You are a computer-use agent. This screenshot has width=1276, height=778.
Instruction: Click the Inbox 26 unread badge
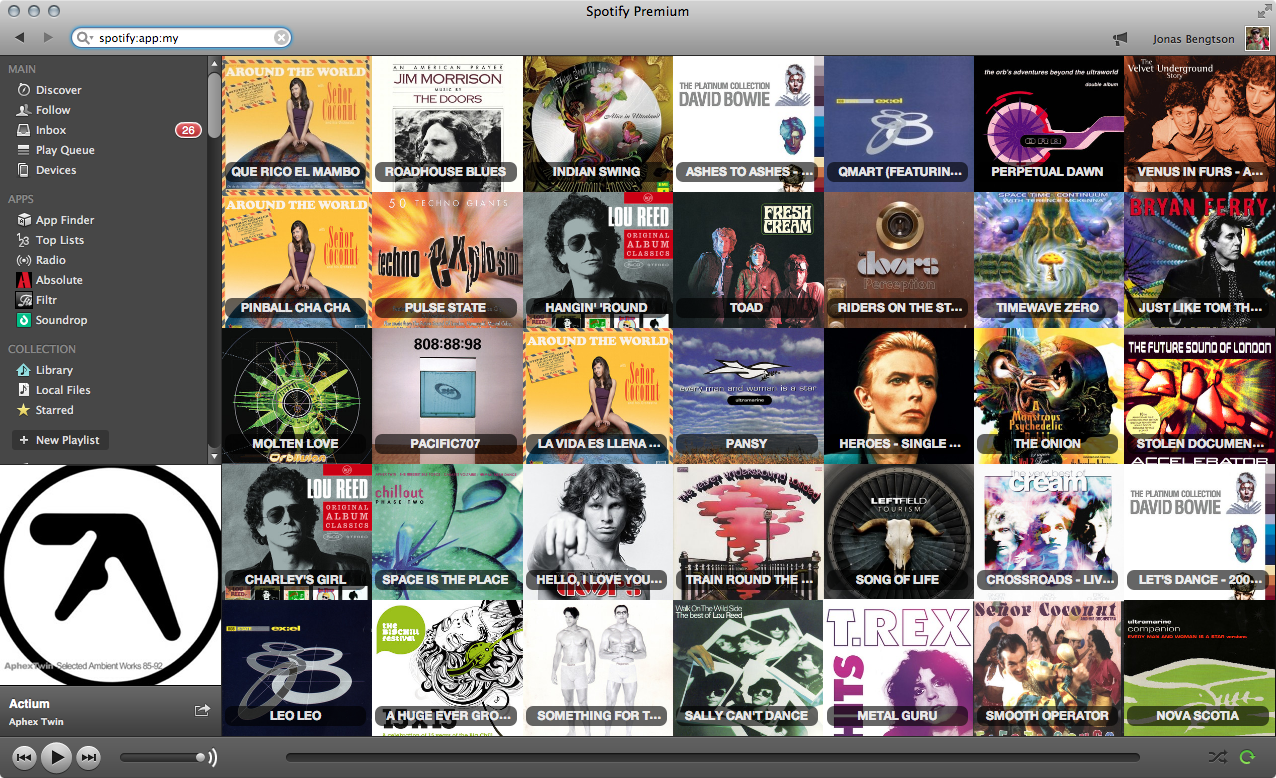[x=188, y=130]
